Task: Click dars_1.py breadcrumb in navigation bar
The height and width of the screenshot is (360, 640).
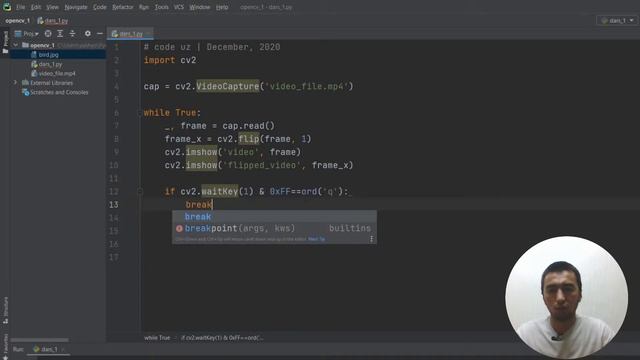Action: pos(53,20)
